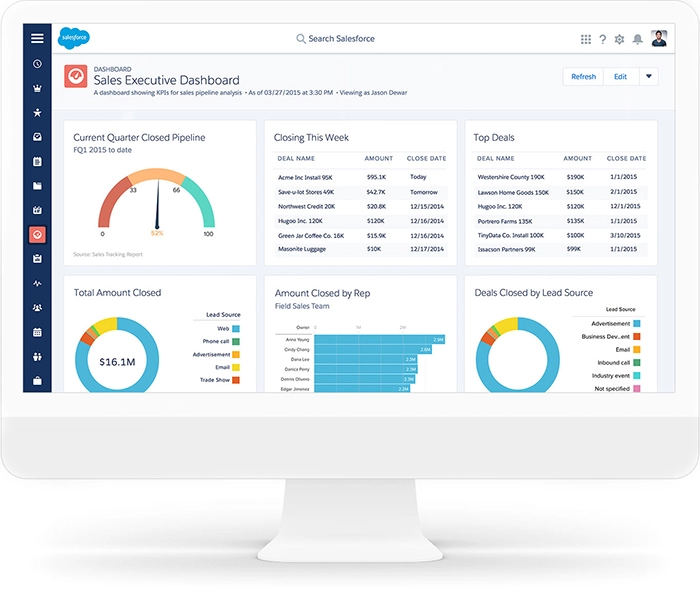Image resolution: width=700 pixels, height=594 pixels.
Task: Click the red Dashboard gauge icon beside title
Action: point(75,76)
